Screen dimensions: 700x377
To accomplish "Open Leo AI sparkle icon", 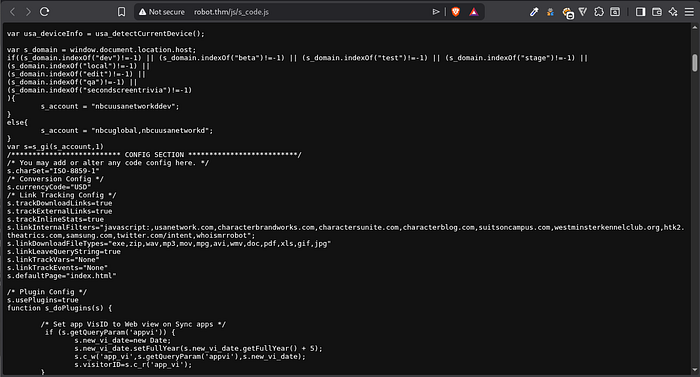I will coord(673,12).
